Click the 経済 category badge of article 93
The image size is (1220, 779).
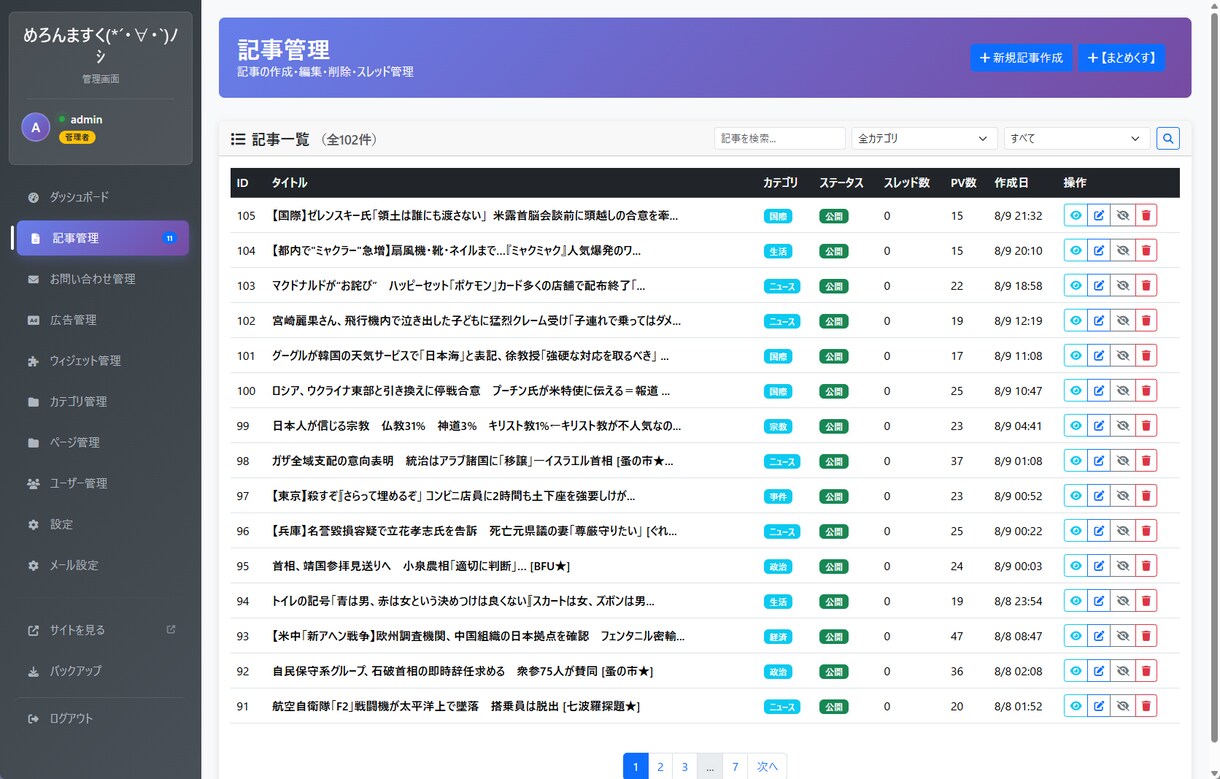click(777, 637)
